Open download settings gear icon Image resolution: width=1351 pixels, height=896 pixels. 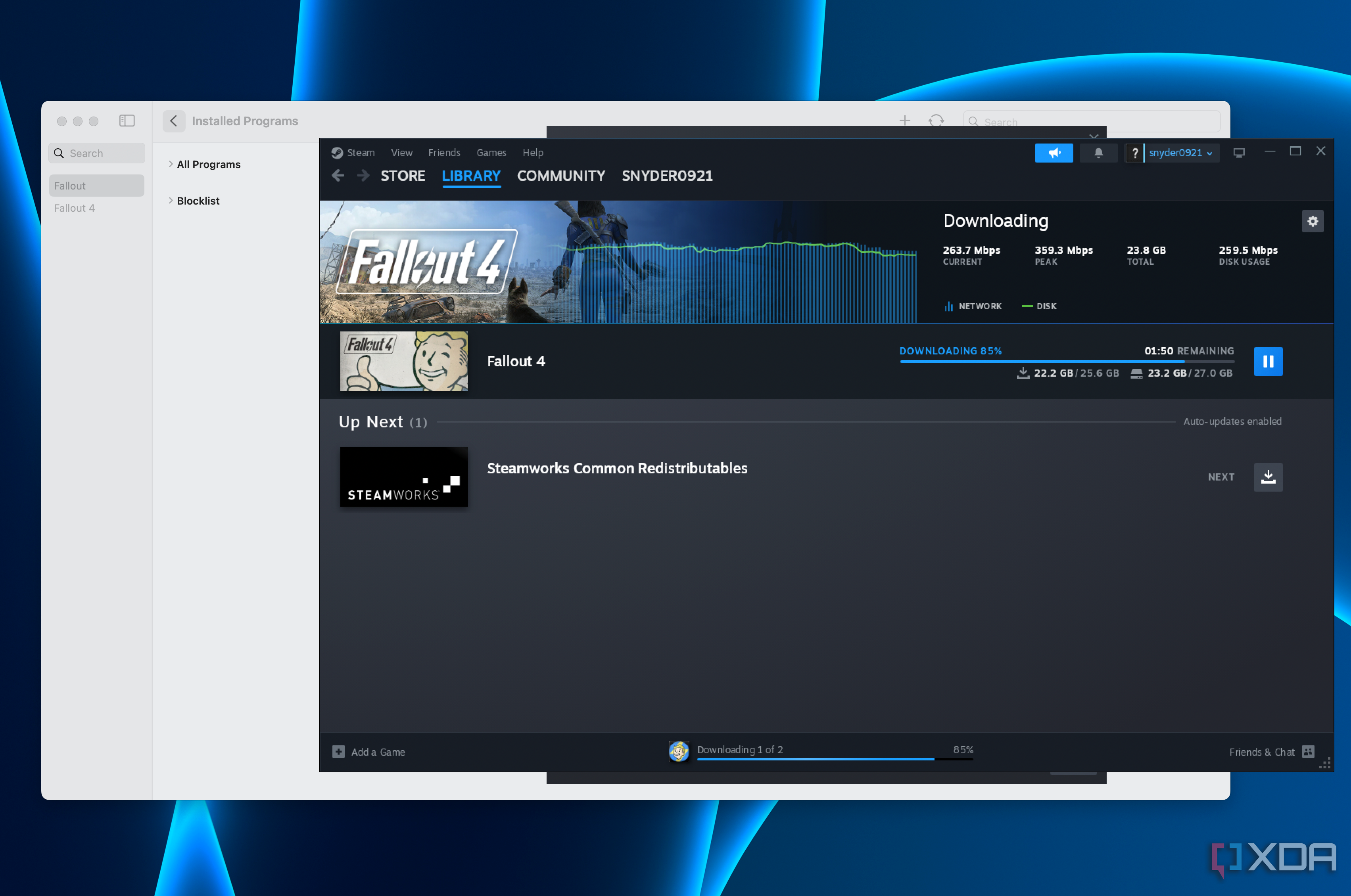pos(1312,221)
